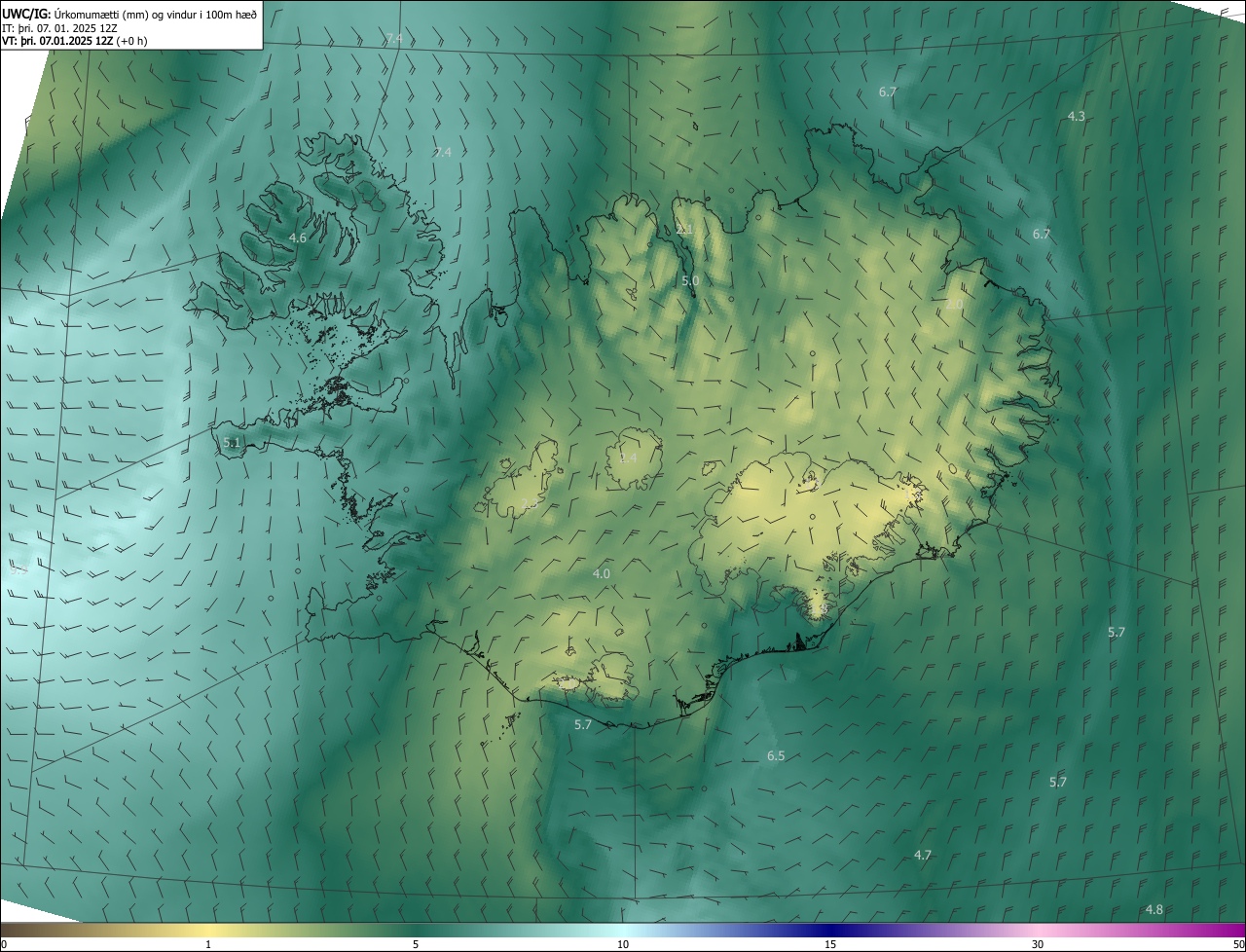Click the 4.8 value label over the ocean
The width and height of the screenshot is (1246, 952).
[1154, 909]
